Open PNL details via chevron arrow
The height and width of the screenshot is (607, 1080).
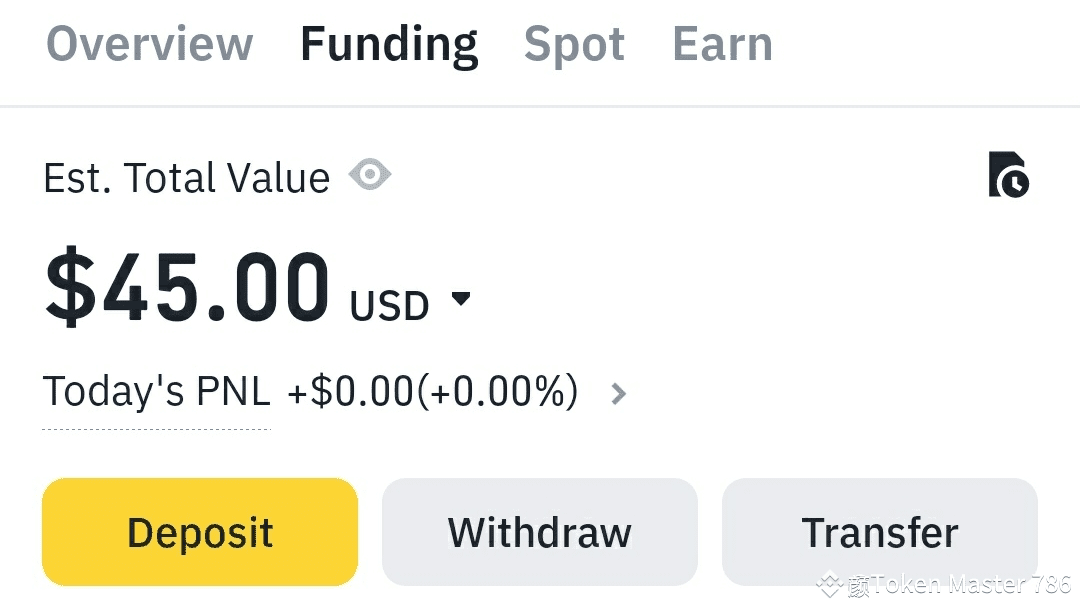[x=619, y=394]
